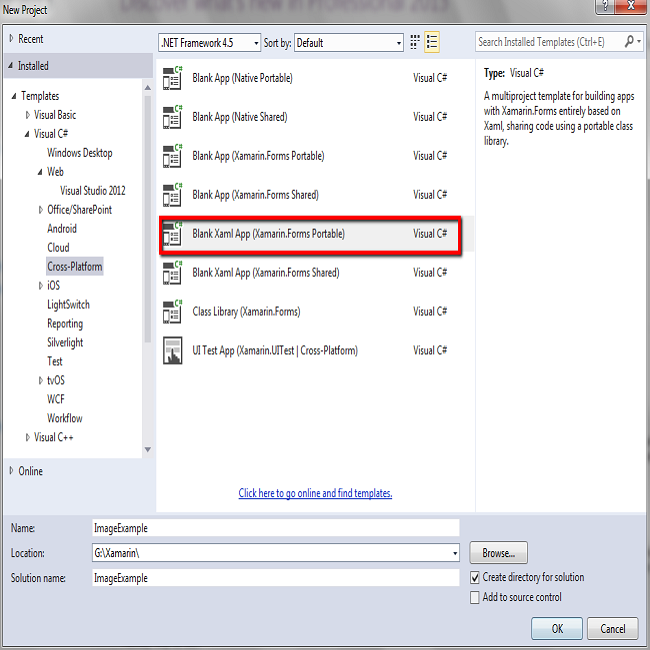Image resolution: width=650 pixels, height=650 pixels.
Task: Click the tree scrollbar up arrow
Action: [x=148, y=88]
